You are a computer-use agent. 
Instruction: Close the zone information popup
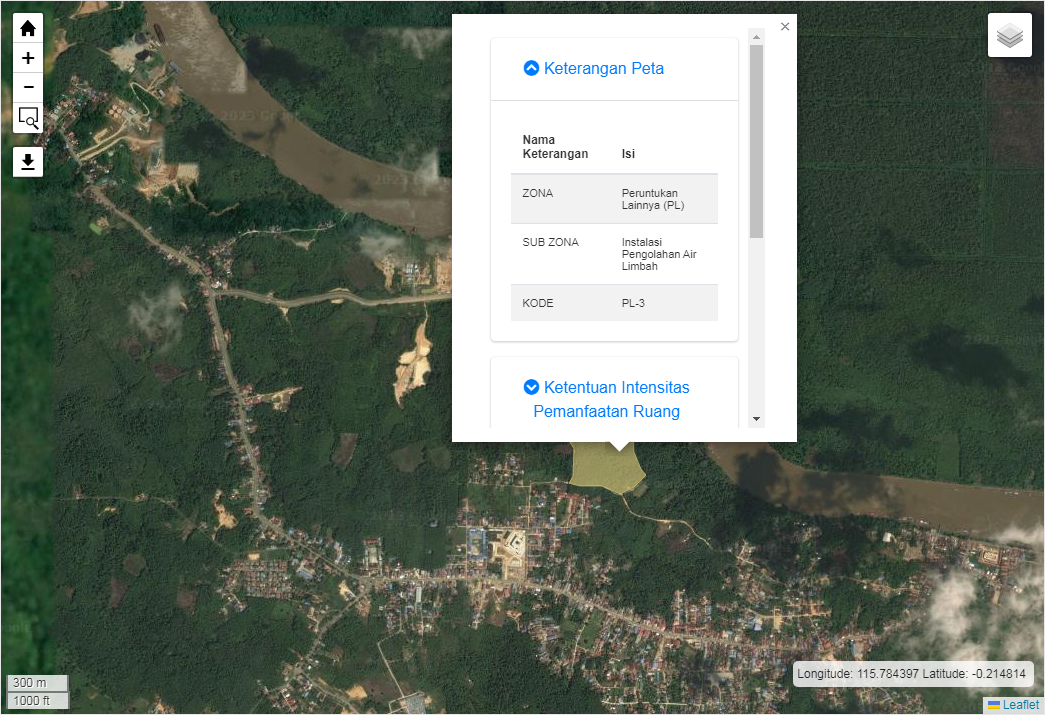click(785, 27)
